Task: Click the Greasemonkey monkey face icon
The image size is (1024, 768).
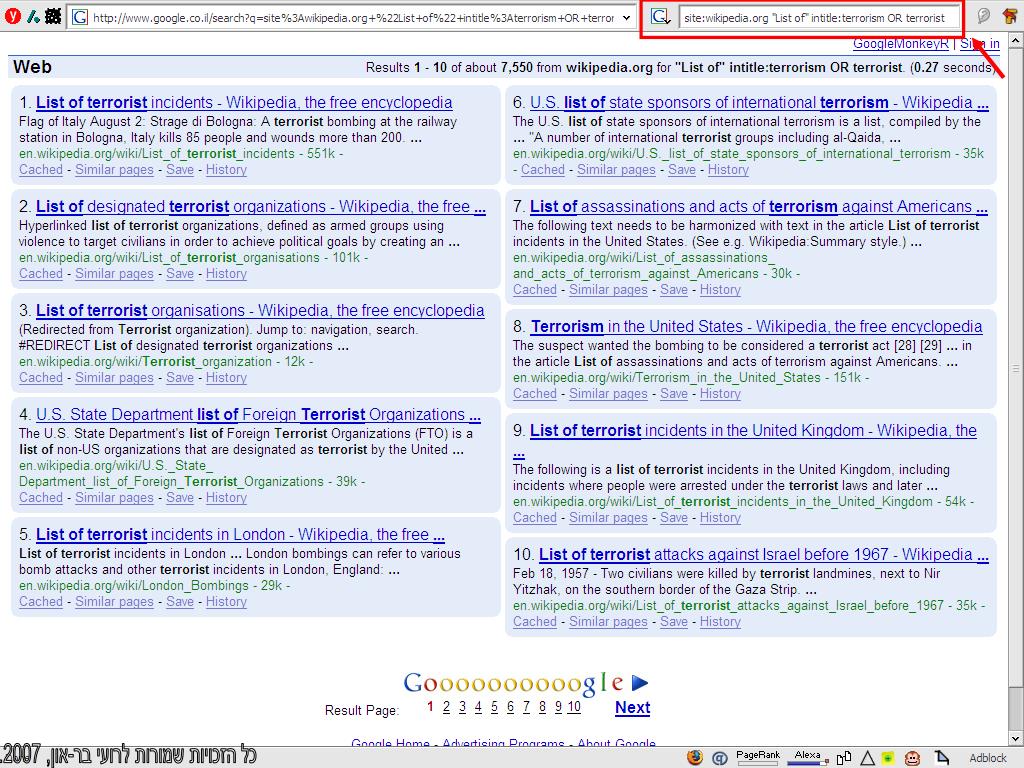Action: click(912, 758)
